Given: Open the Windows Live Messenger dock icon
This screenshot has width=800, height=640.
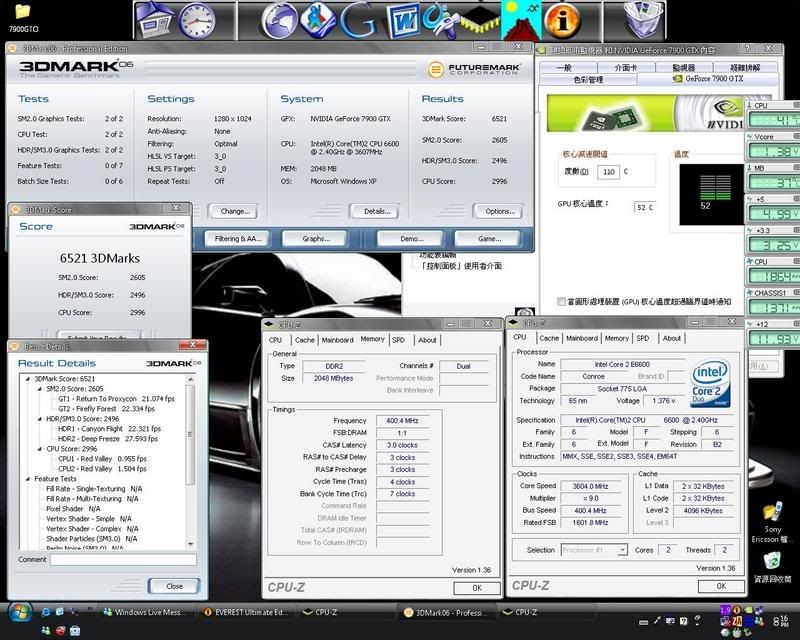Looking at the screenshot, I should pyautogui.click(x=317, y=20).
